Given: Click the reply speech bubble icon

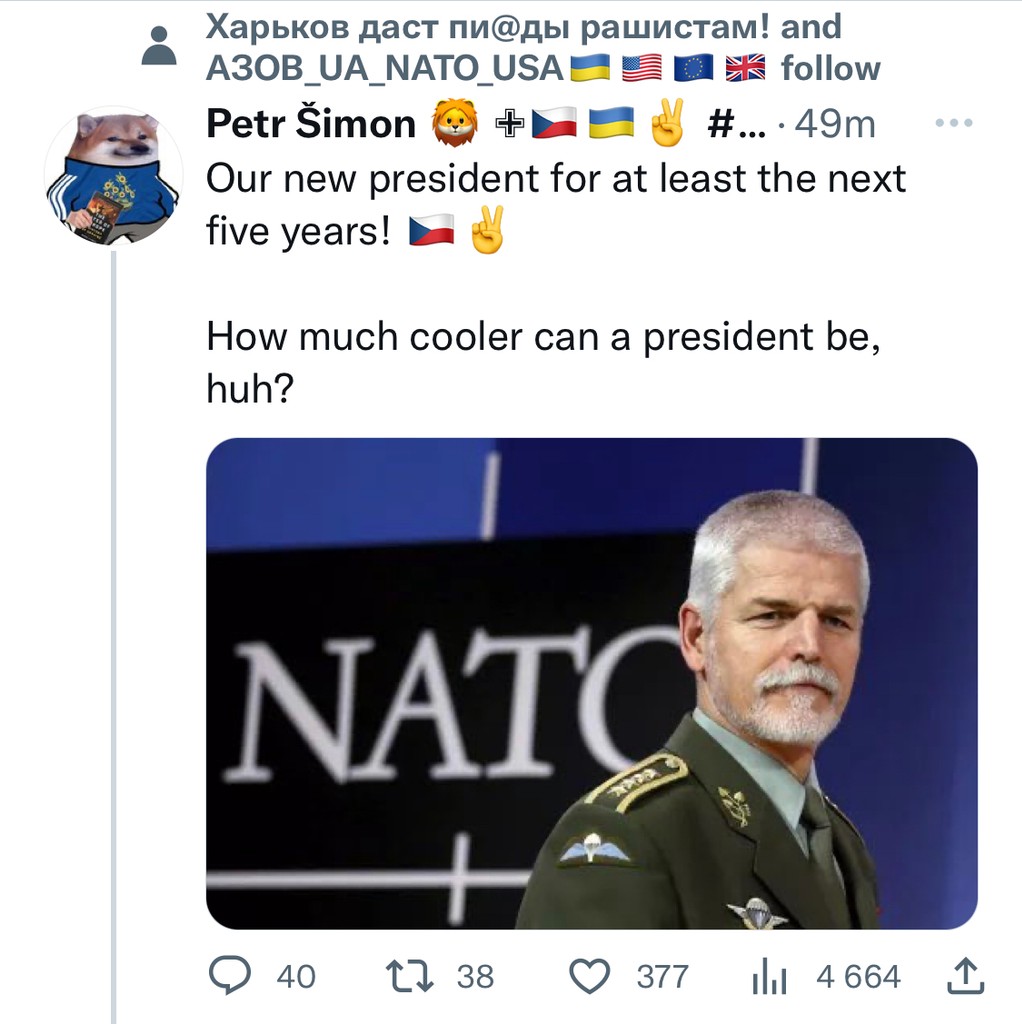Looking at the screenshot, I should click(x=231, y=975).
